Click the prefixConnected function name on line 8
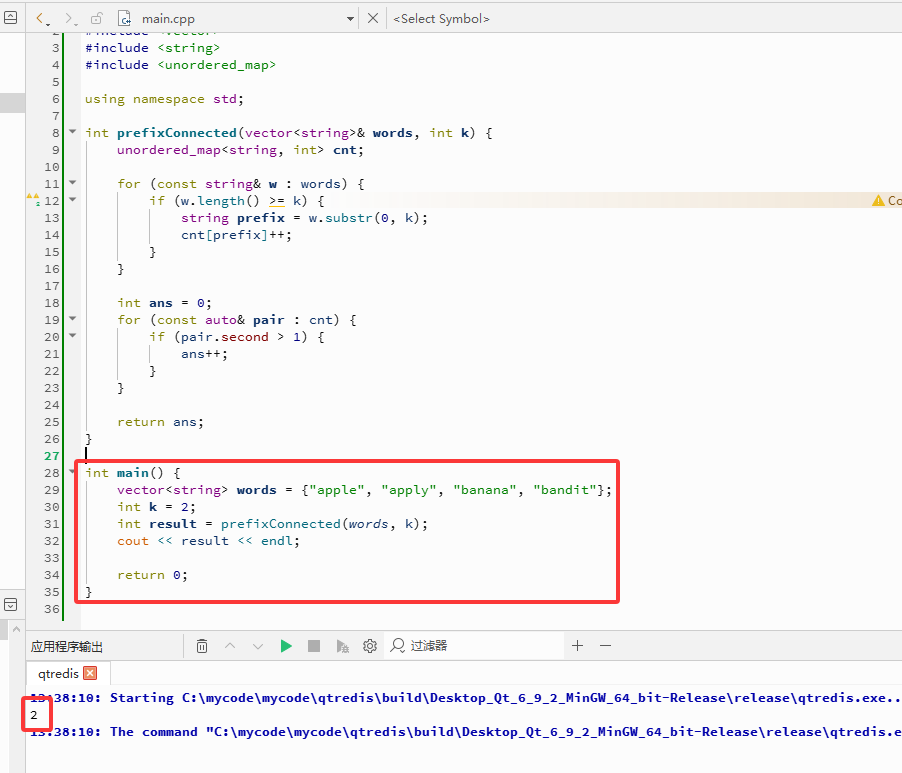Image resolution: width=902 pixels, height=773 pixels. (177, 133)
